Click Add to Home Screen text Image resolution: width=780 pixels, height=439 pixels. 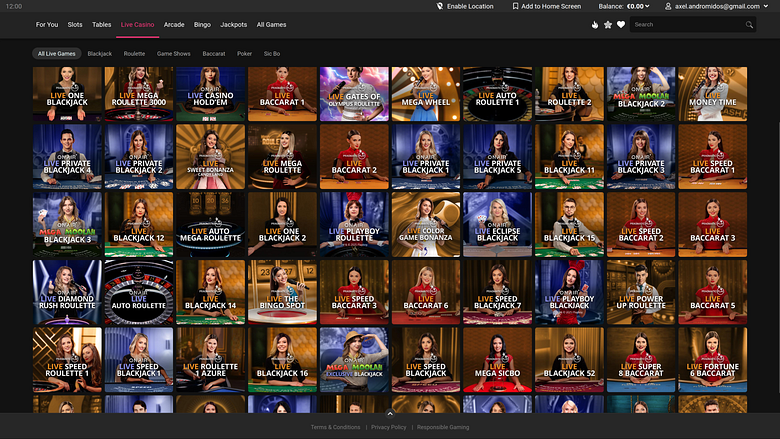pos(551,6)
